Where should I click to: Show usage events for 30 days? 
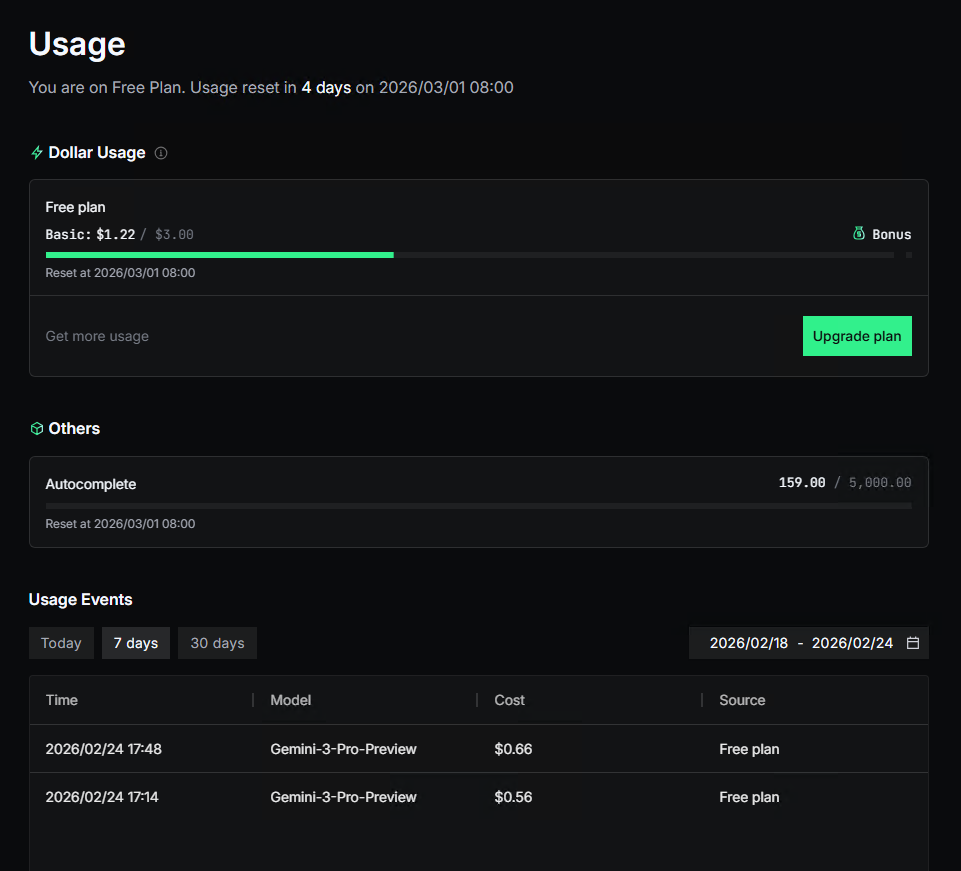point(217,643)
